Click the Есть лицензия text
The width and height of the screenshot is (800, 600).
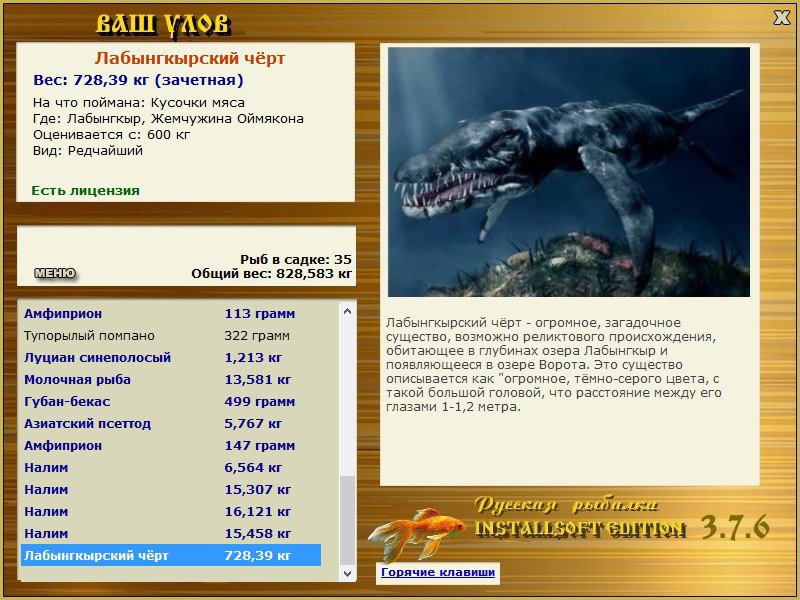point(85,191)
